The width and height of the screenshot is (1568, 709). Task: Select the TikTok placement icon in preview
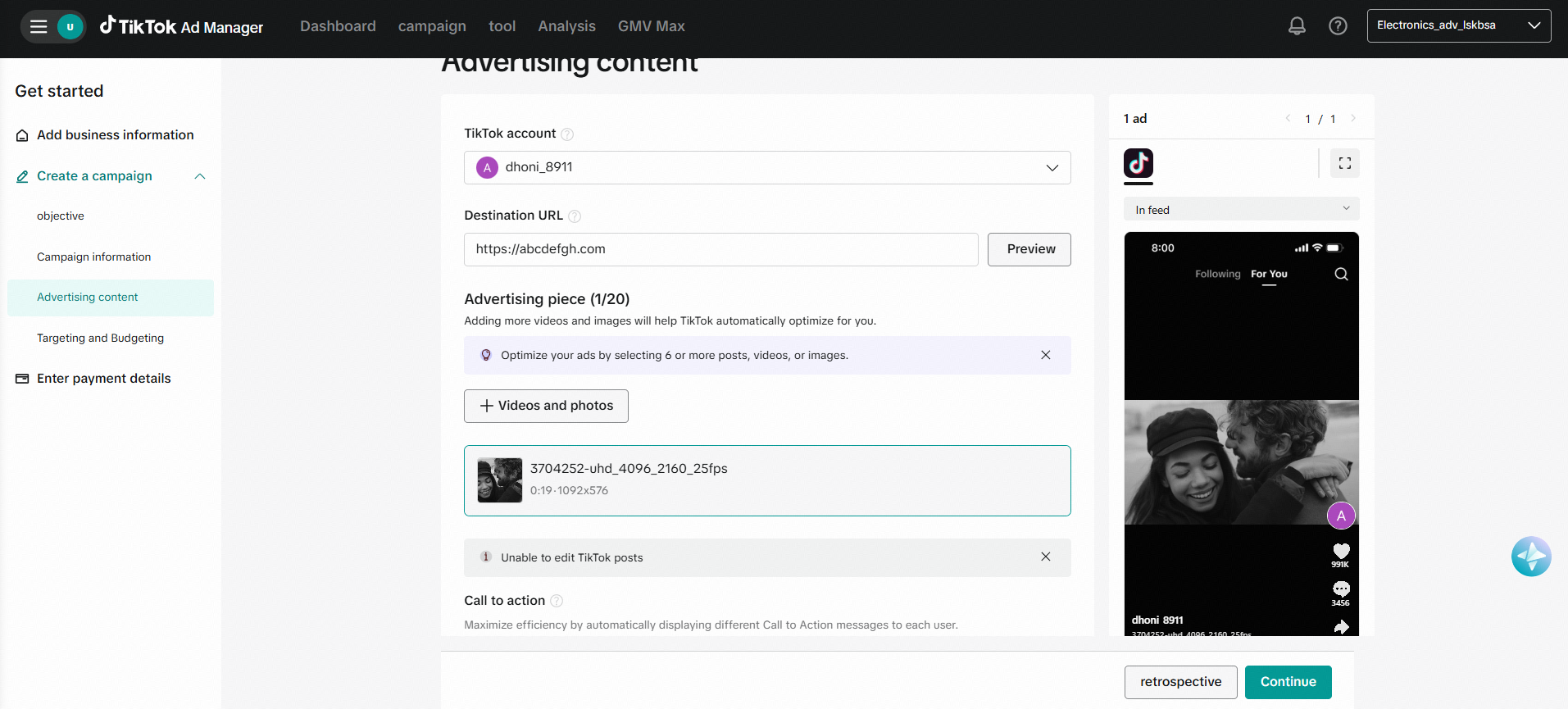1138,163
